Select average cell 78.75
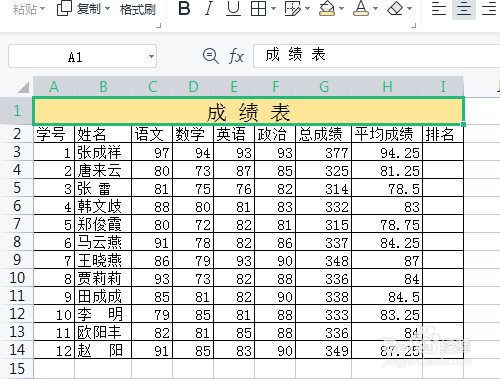This screenshot has width=500, height=379. tap(387, 224)
